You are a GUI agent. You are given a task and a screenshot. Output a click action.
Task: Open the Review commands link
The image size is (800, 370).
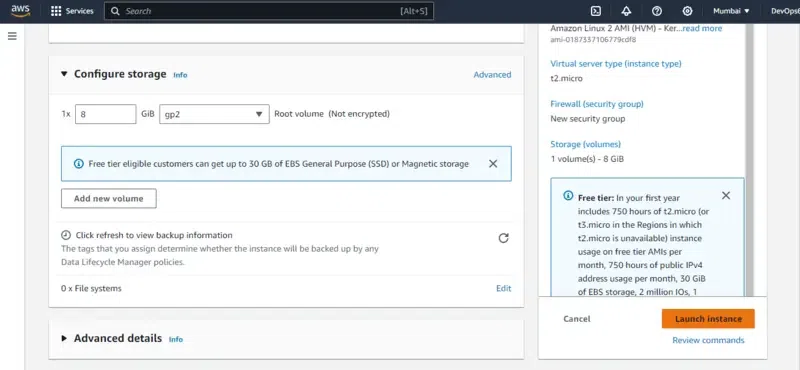[x=708, y=340]
